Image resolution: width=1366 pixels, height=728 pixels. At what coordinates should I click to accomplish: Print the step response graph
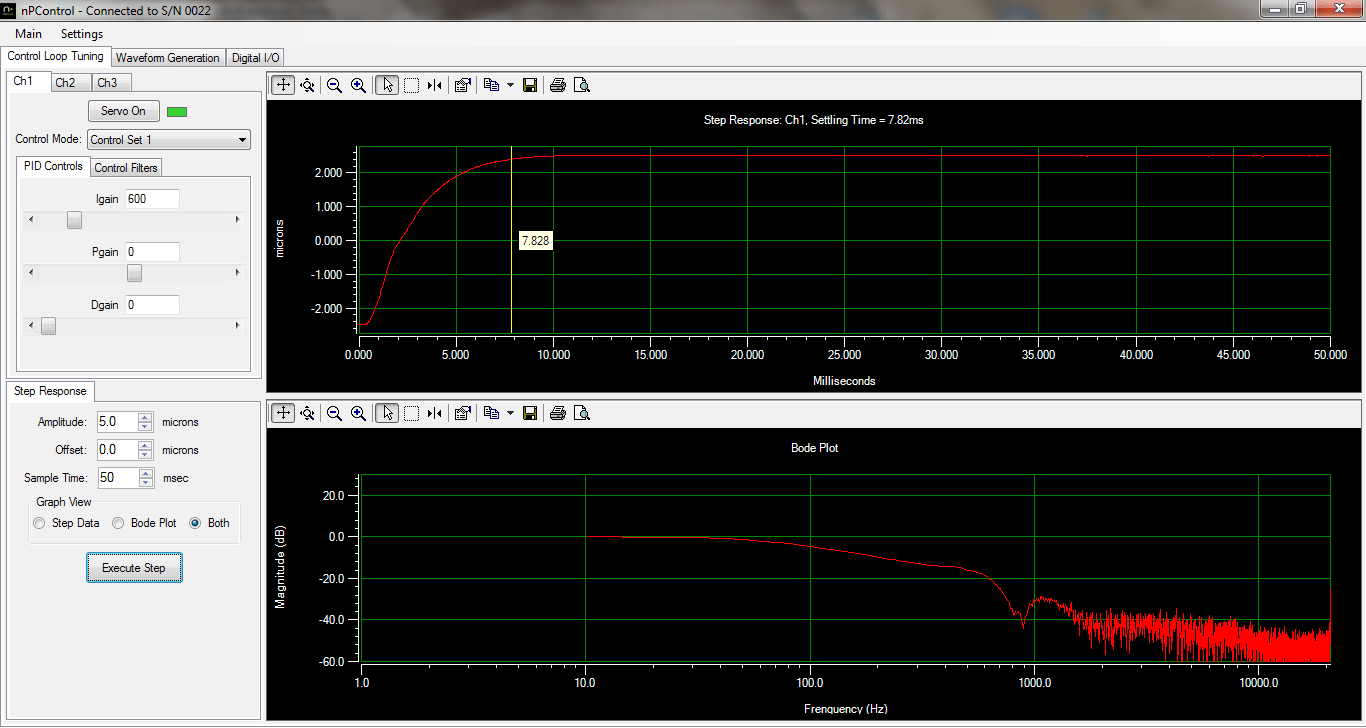(558, 85)
